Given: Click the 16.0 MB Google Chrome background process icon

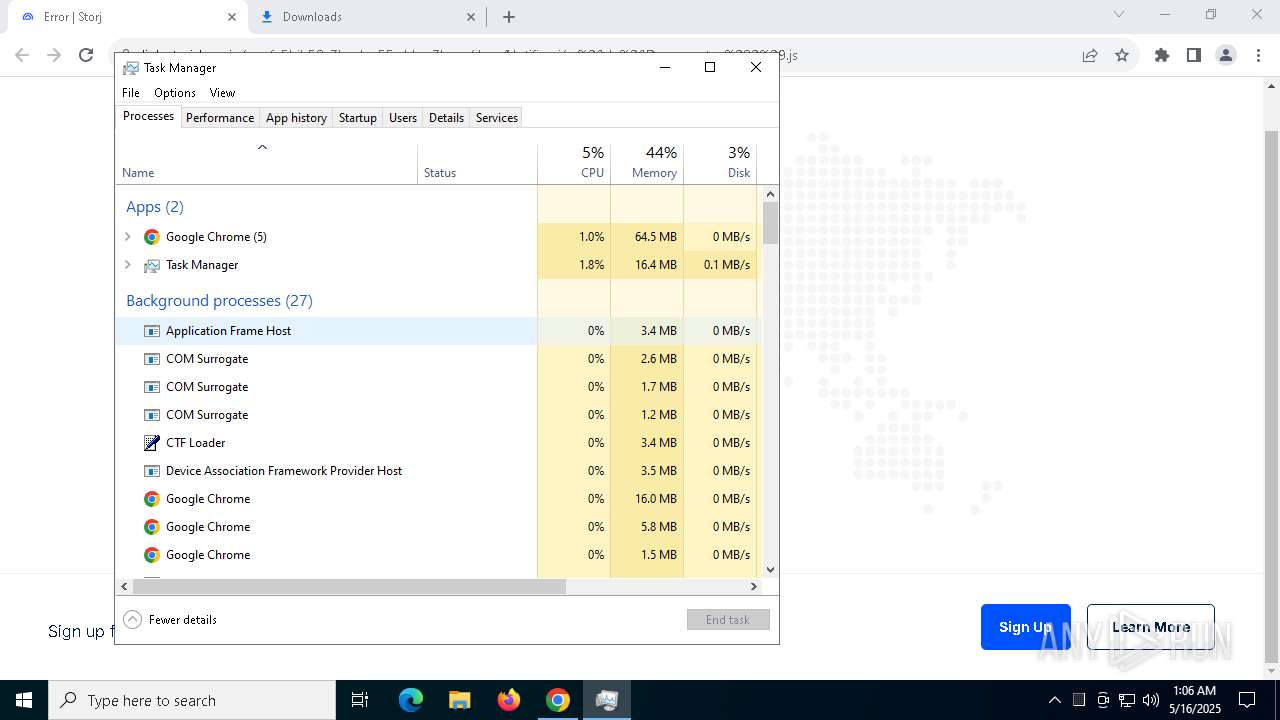Looking at the screenshot, I should [152, 499].
